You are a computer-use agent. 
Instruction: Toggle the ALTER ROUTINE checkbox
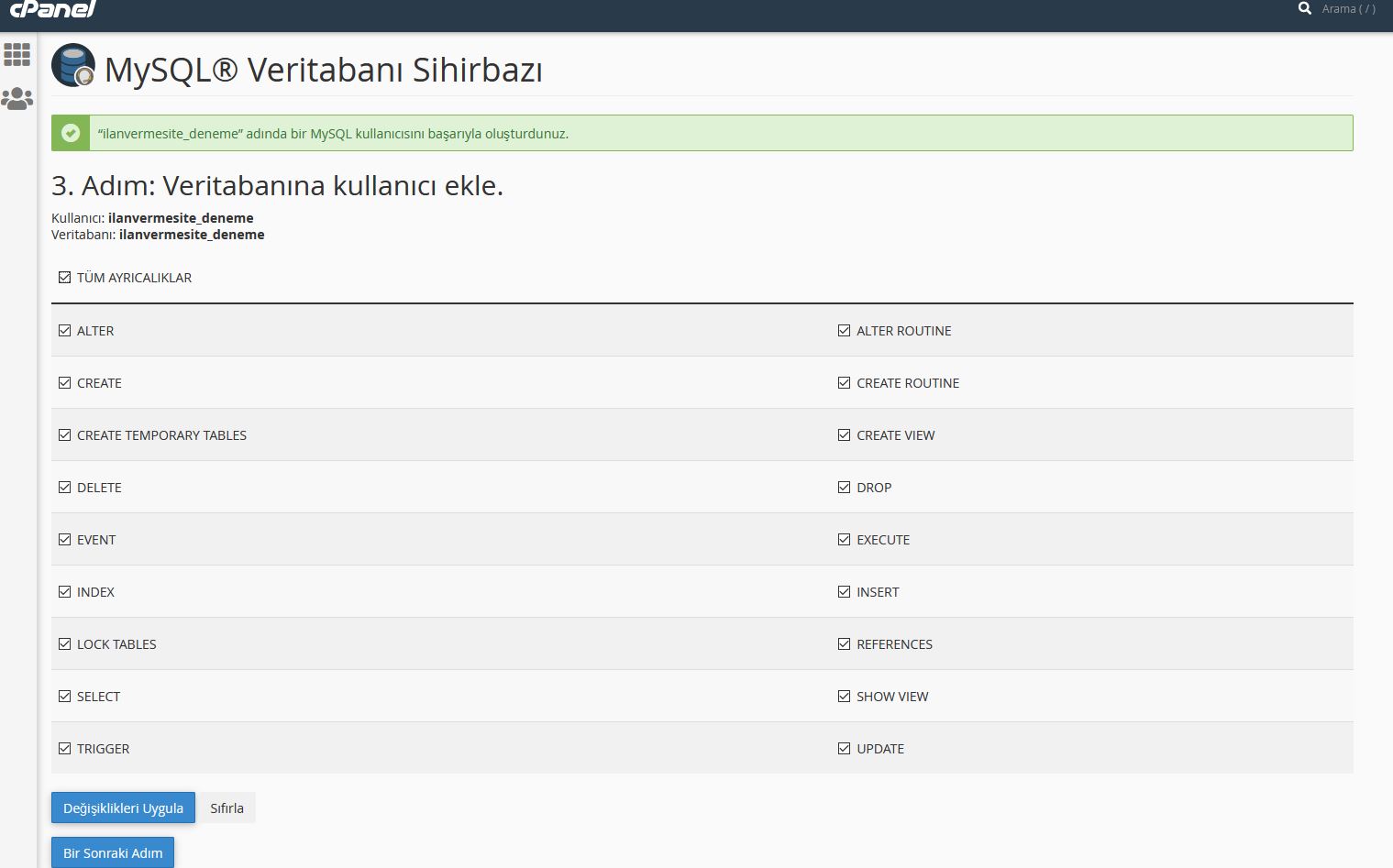pos(844,331)
